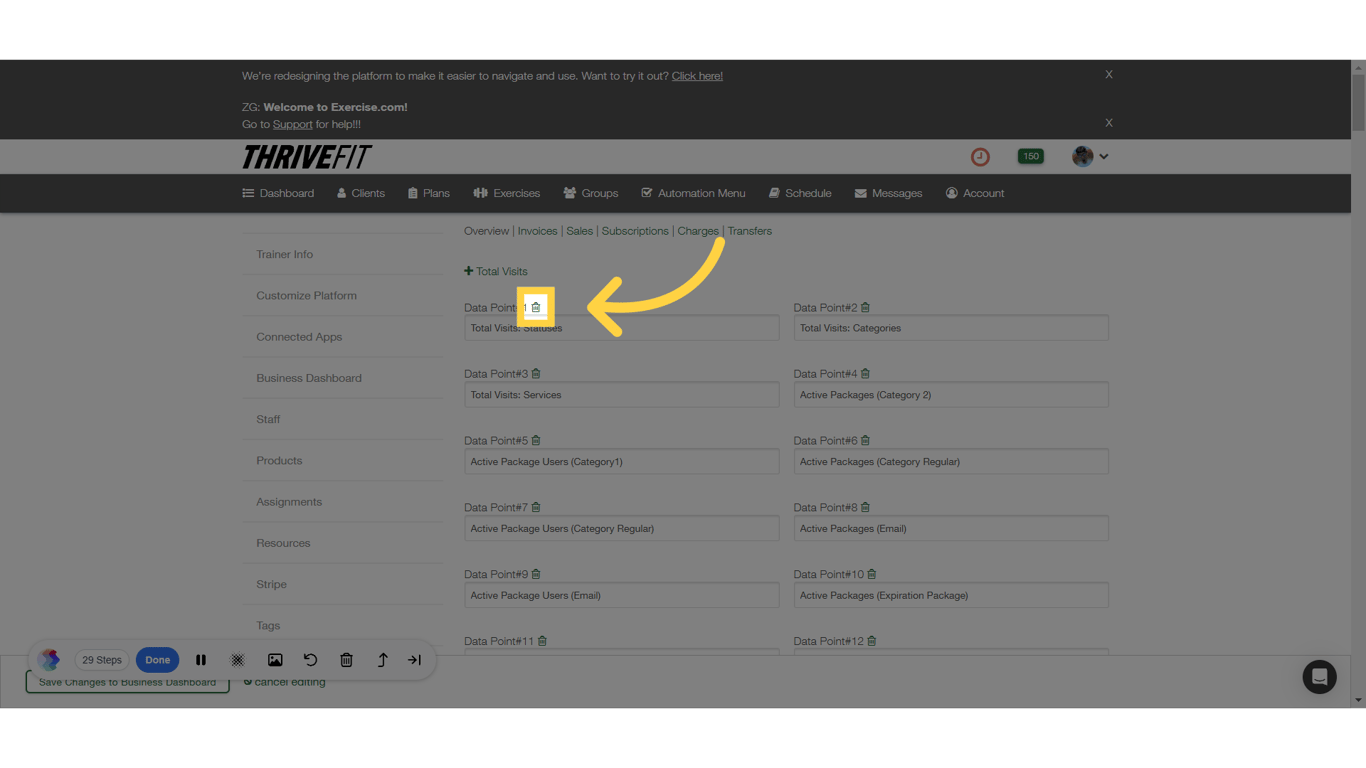This screenshot has width=1366, height=768.
Task: Click the green 150 badge
Action: [1030, 157]
